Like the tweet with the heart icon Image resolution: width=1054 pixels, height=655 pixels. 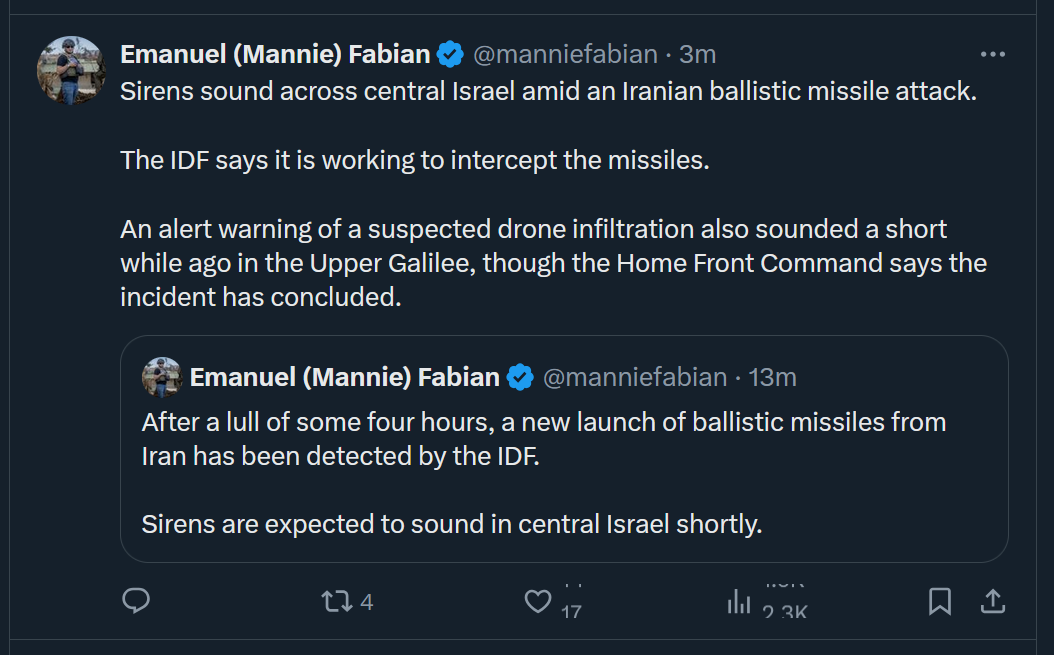pyautogui.click(x=538, y=602)
